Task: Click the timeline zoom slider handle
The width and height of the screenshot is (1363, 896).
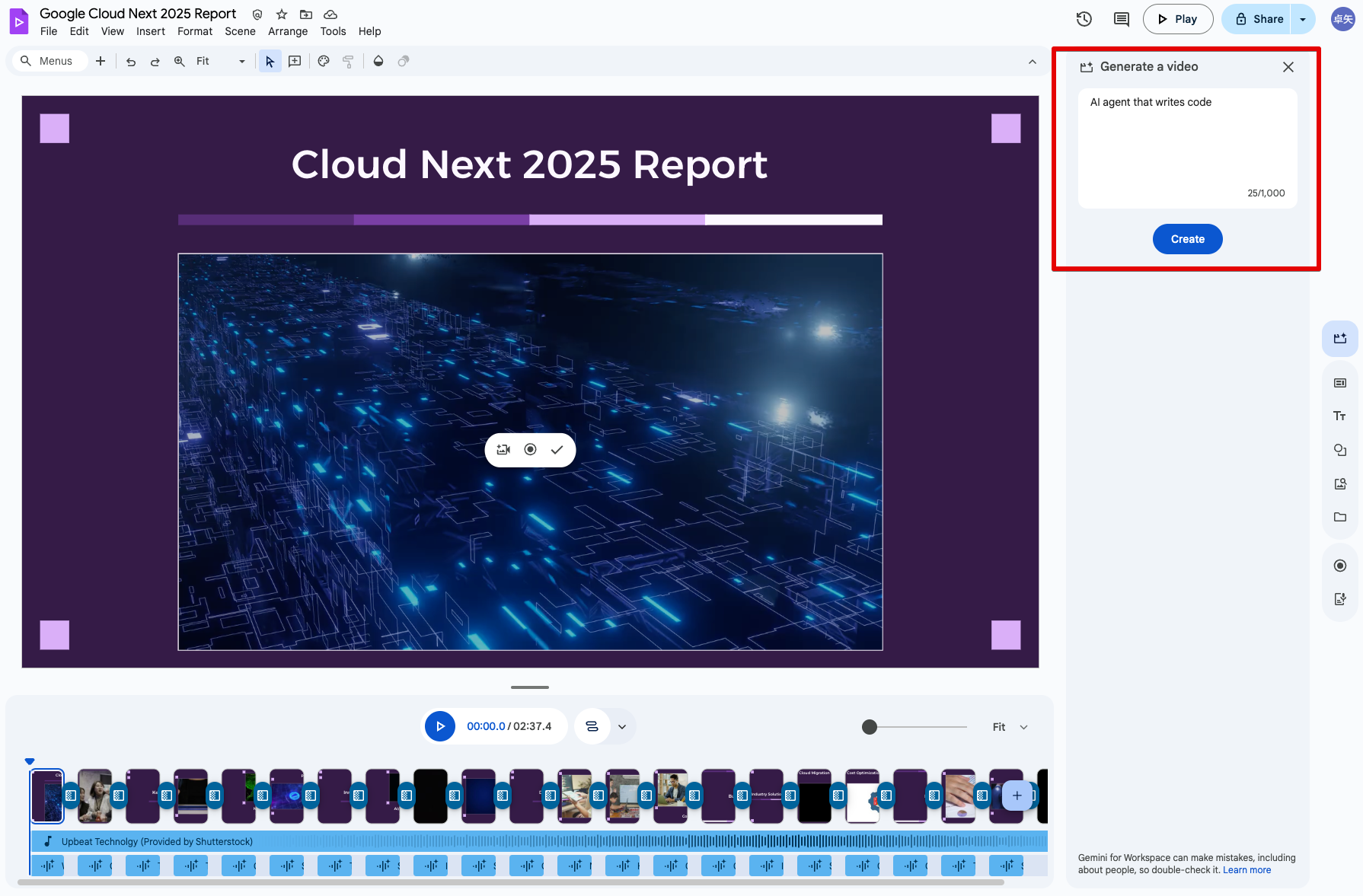Action: pyautogui.click(x=869, y=727)
